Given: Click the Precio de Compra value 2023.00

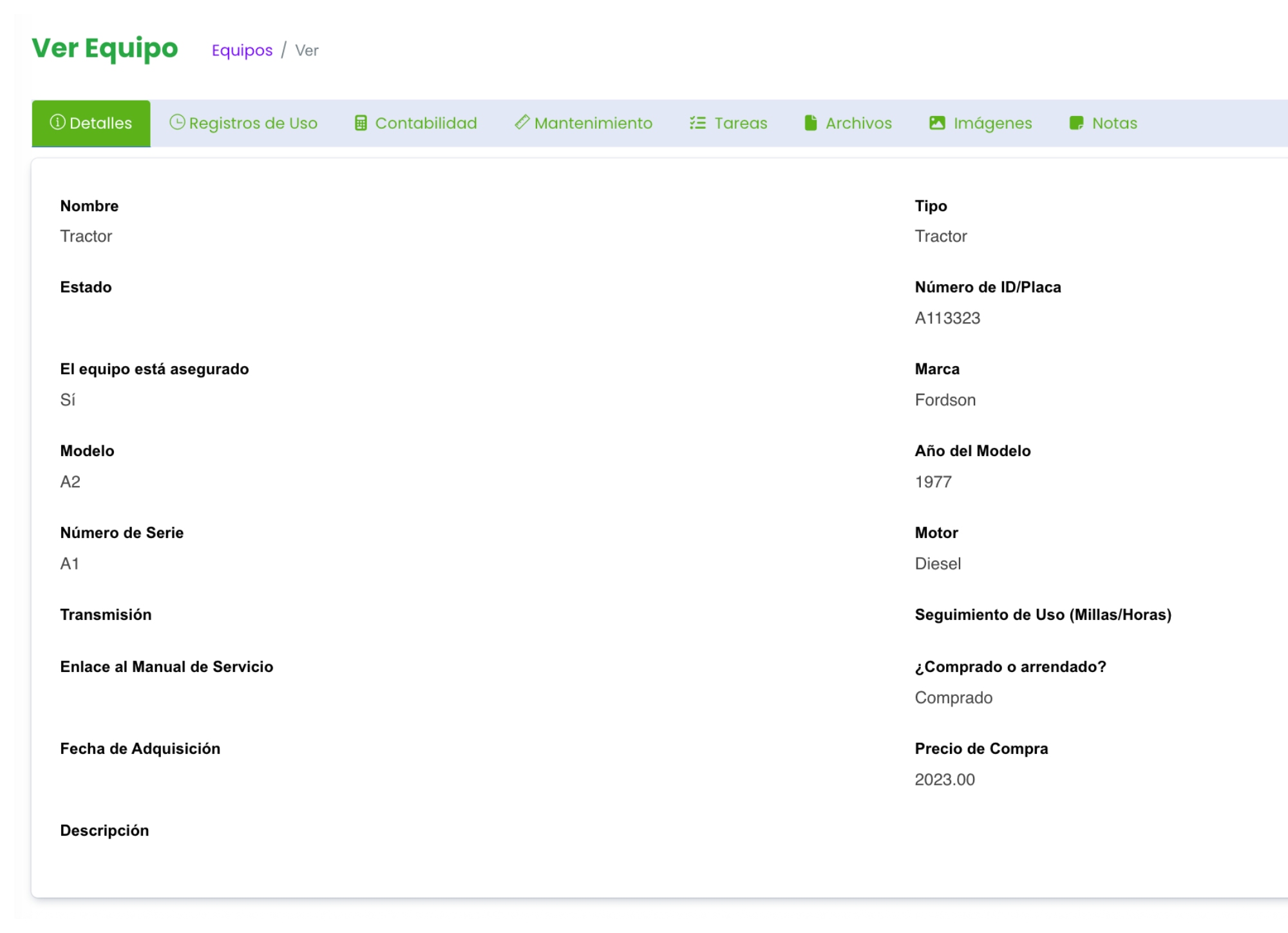Looking at the screenshot, I should 945,780.
